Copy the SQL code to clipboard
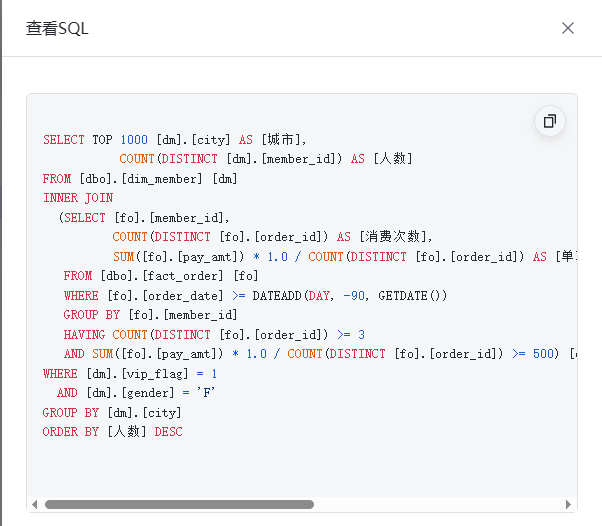Viewport: 602px width, 526px height. coord(549,121)
